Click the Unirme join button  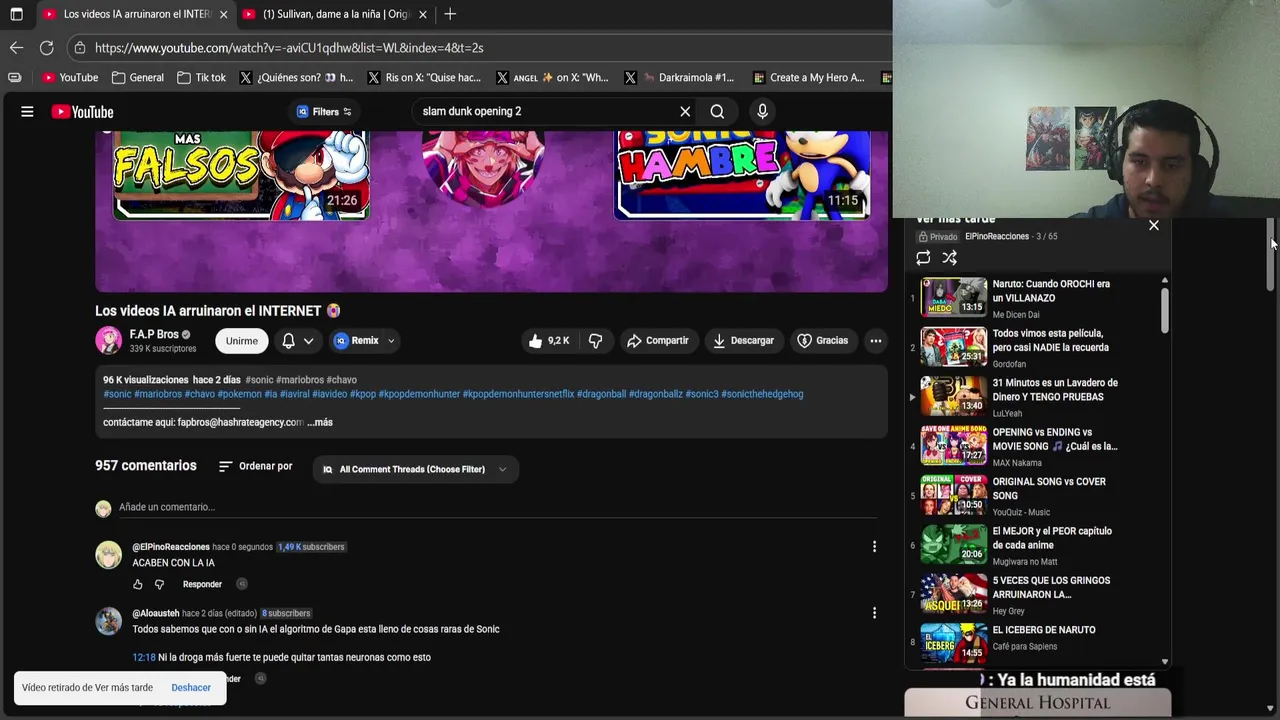click(241, 341)
